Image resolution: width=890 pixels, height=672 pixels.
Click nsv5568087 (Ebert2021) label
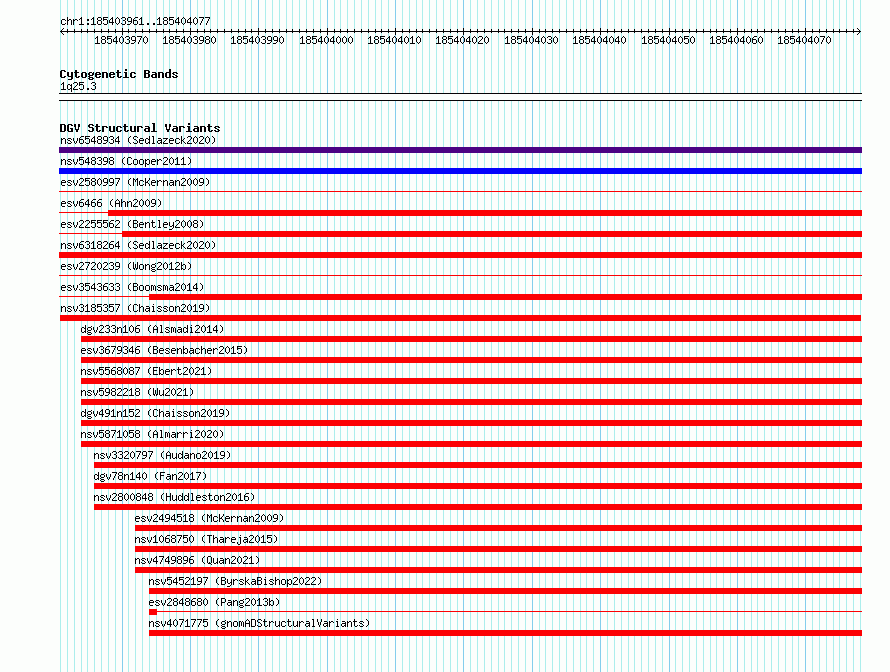click(x=146, y=371)
